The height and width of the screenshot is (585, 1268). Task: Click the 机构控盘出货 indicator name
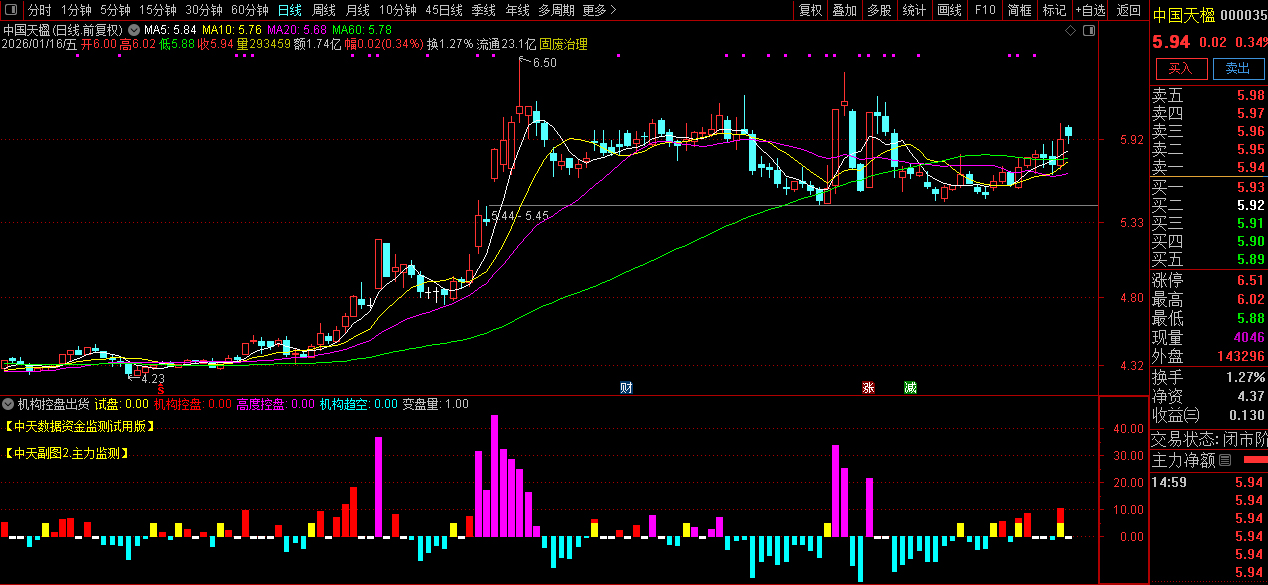point(53,405)
